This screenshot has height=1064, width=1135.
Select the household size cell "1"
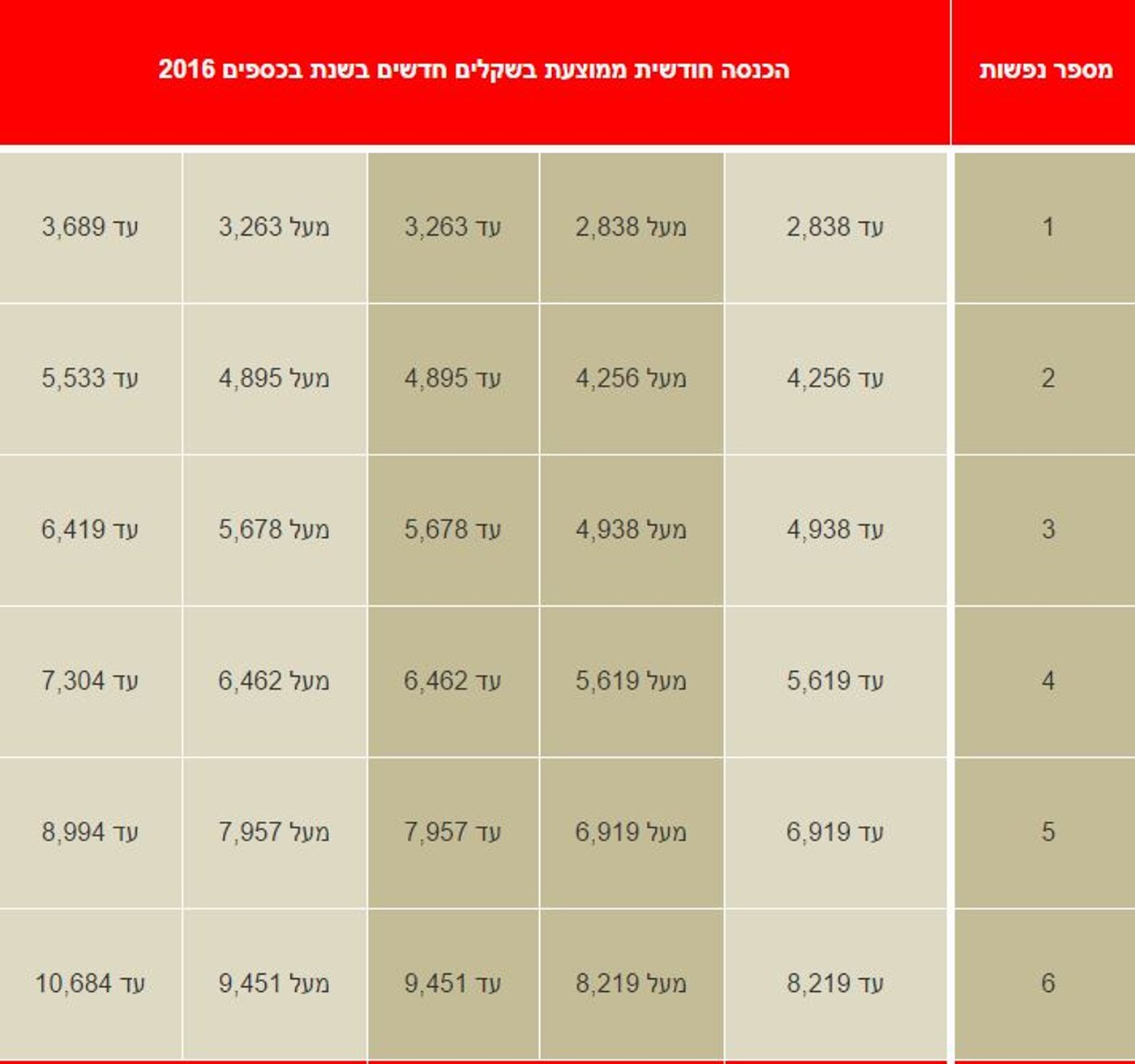1046,228
